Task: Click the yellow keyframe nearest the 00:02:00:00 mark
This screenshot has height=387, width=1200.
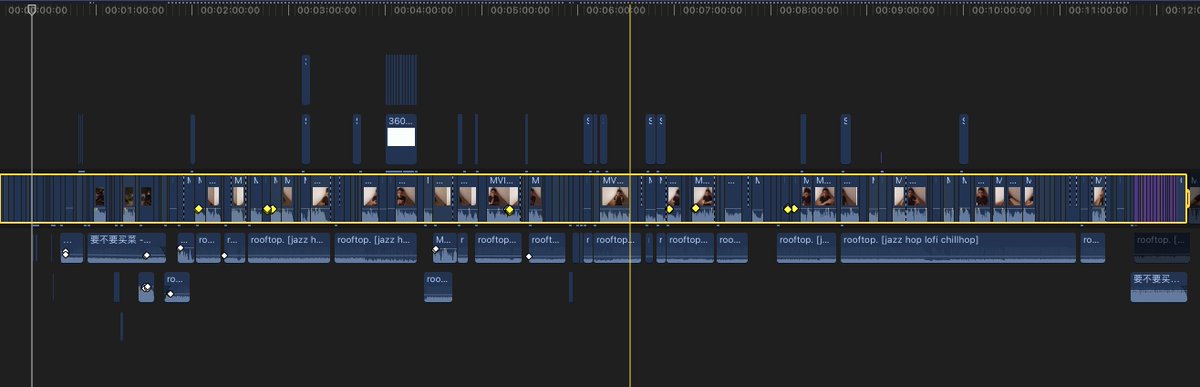Action: click(199, 209)
